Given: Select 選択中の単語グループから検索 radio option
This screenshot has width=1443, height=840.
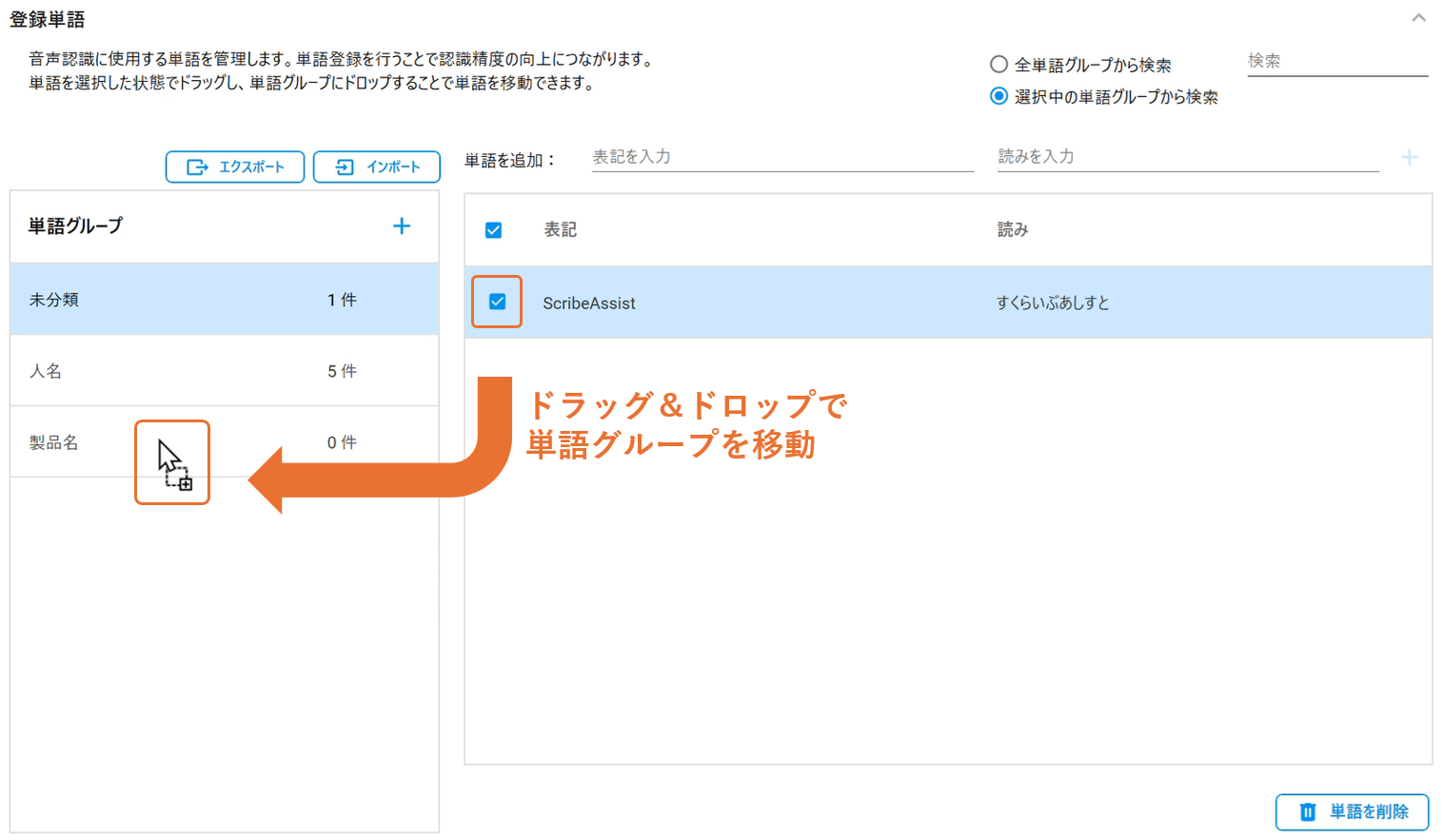Looking at the screenshot, I should tap(998, 96).
